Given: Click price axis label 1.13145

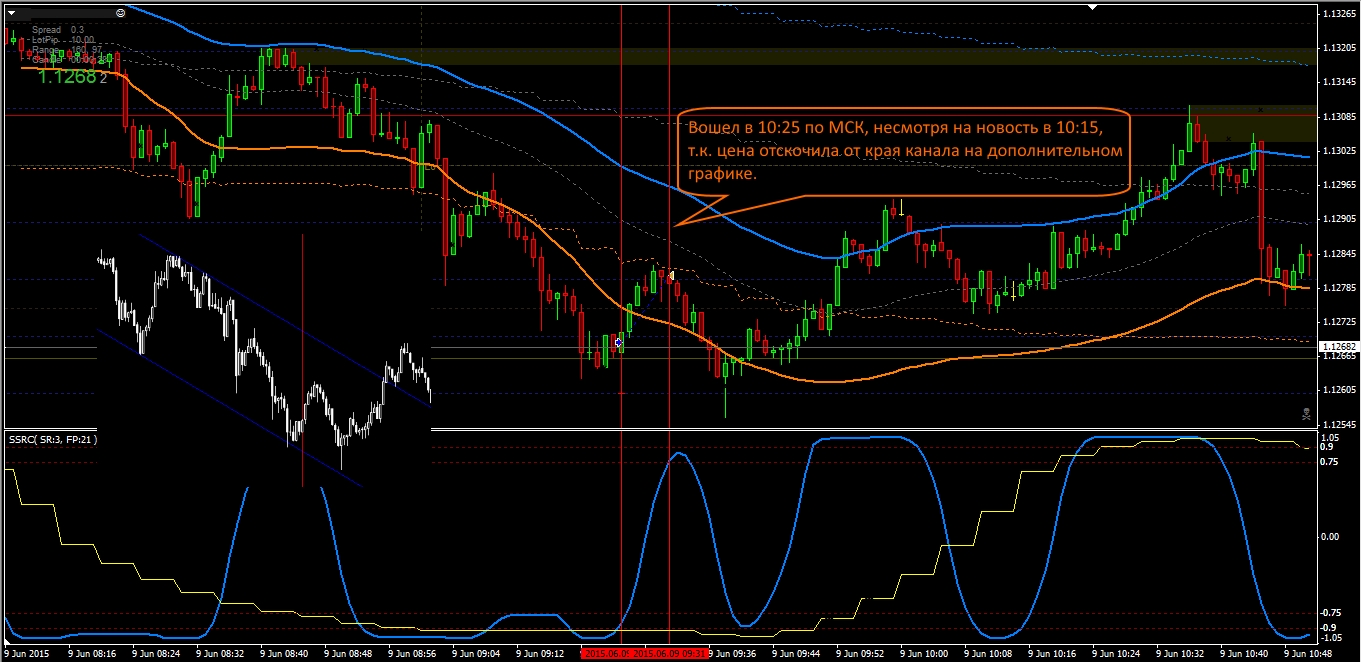Looking at the screenshot, I should click(x=1338, y=82).
